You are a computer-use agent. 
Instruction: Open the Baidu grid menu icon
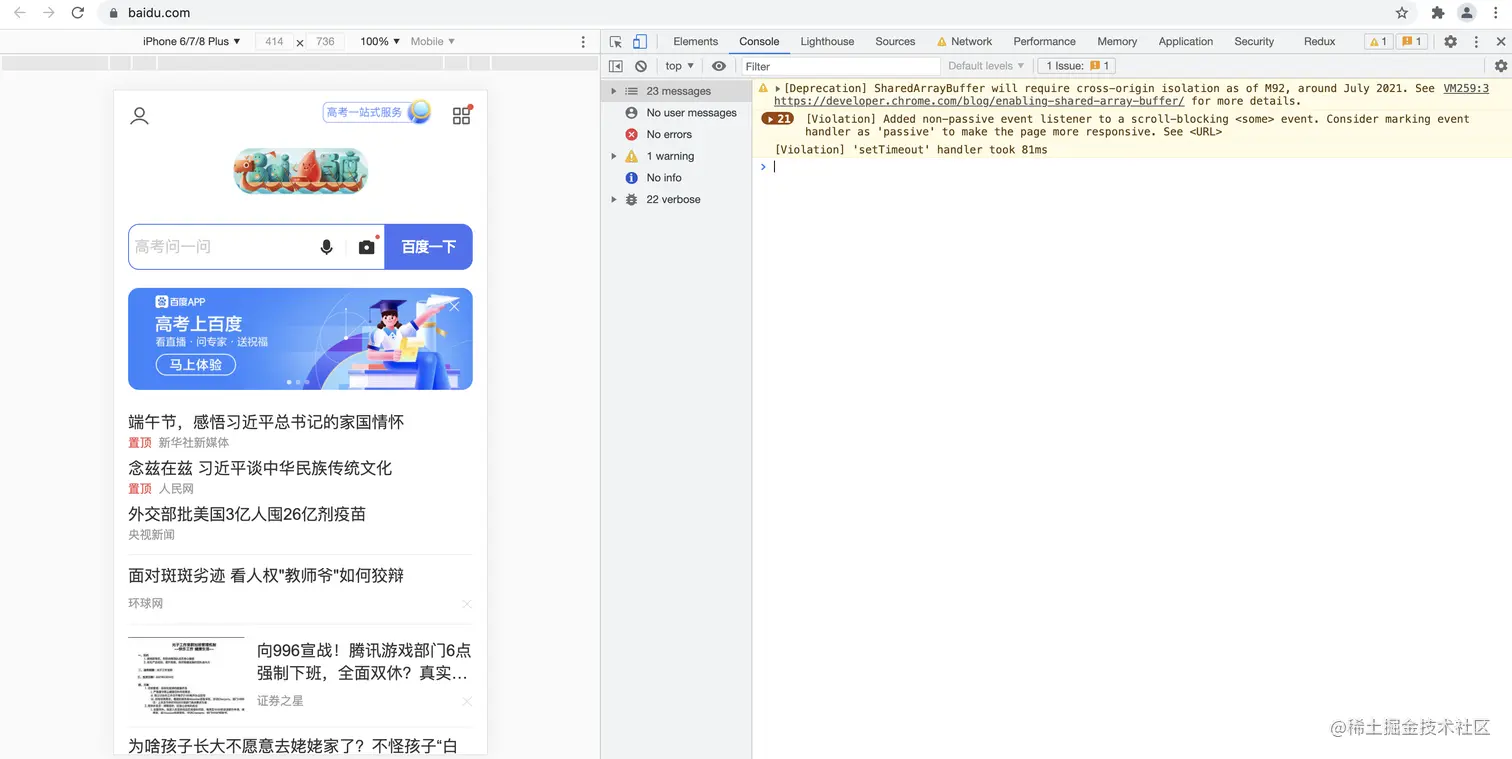[461, 115]
